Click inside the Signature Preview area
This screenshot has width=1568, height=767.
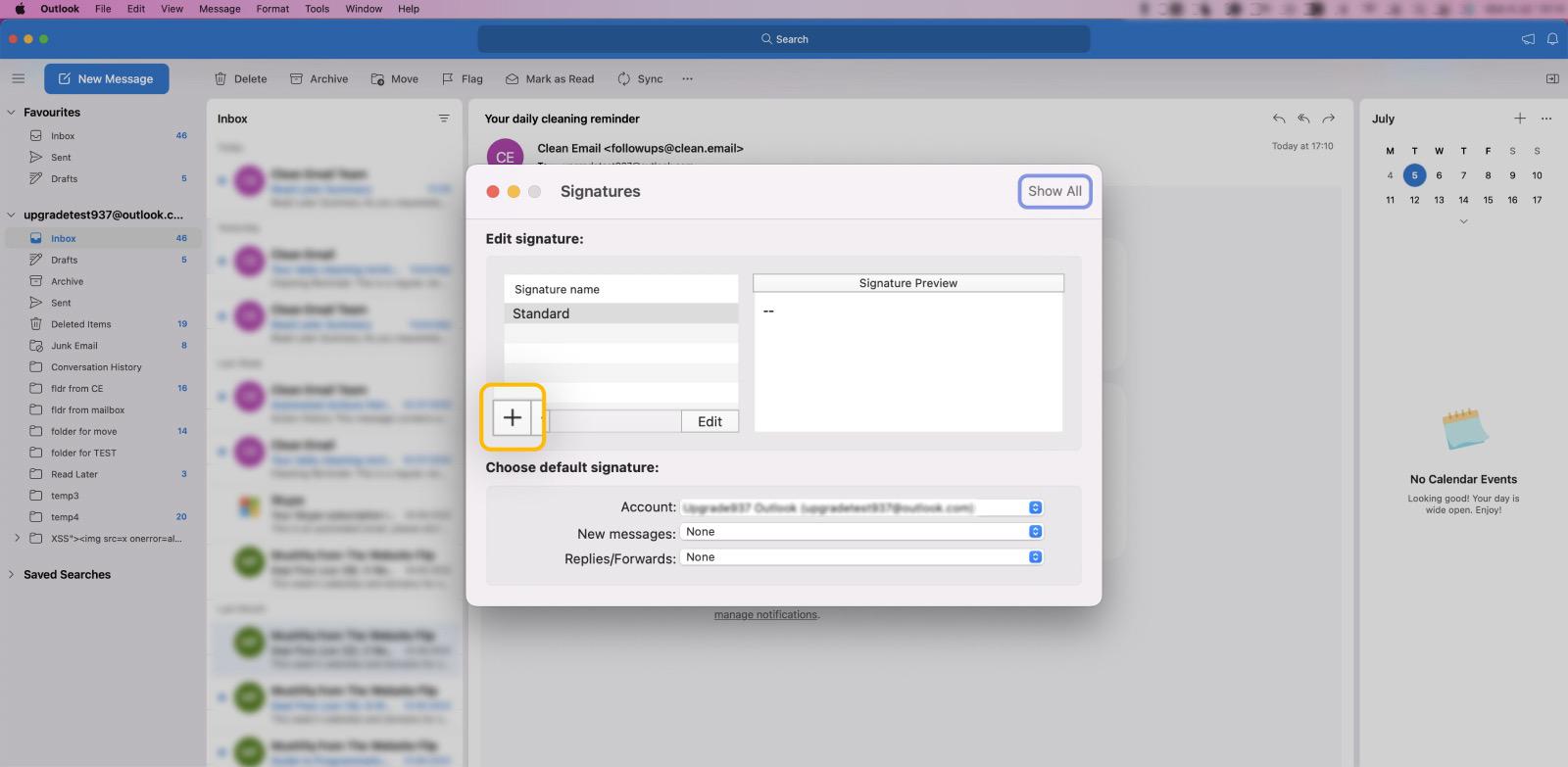click(x=908, y=361)
